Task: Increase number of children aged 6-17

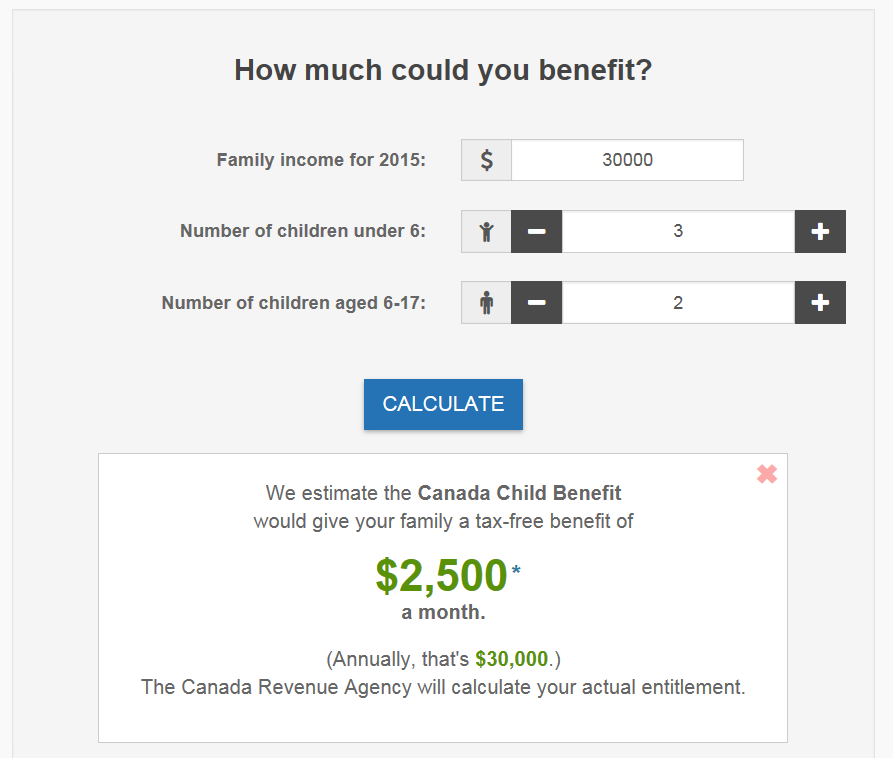Action: [820, 303]
